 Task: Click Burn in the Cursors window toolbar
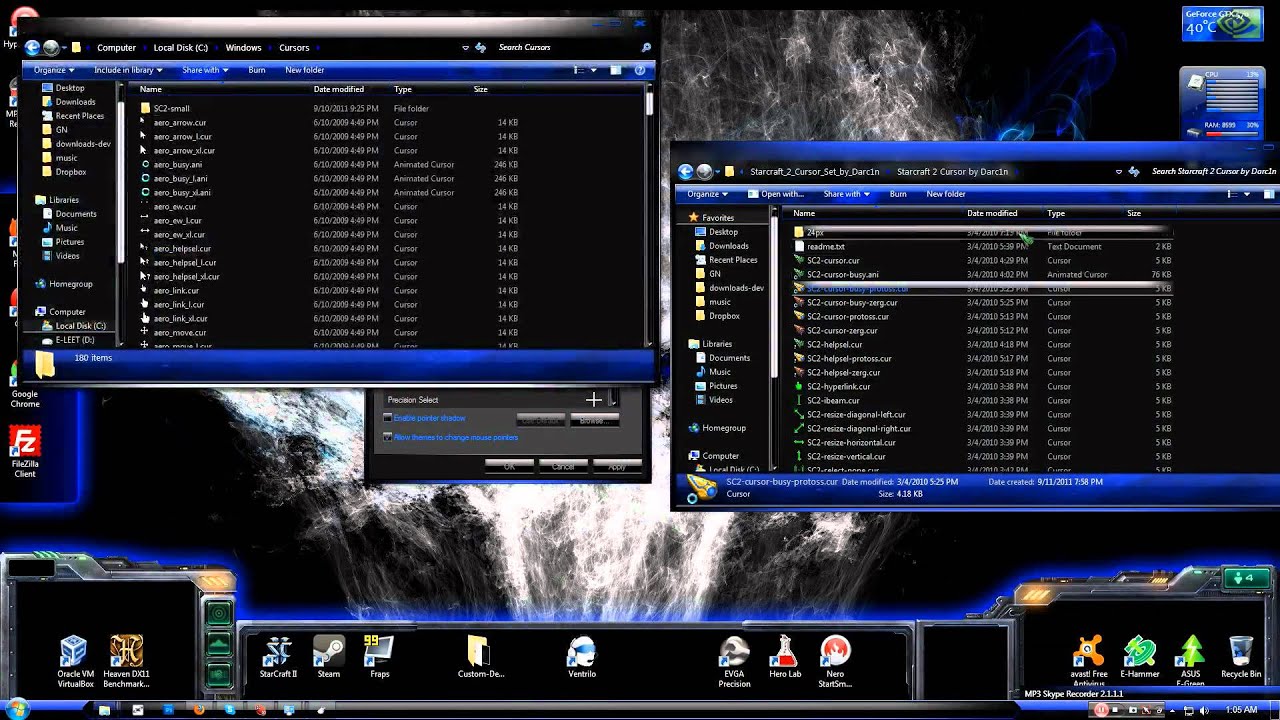[x=257, y=70]
